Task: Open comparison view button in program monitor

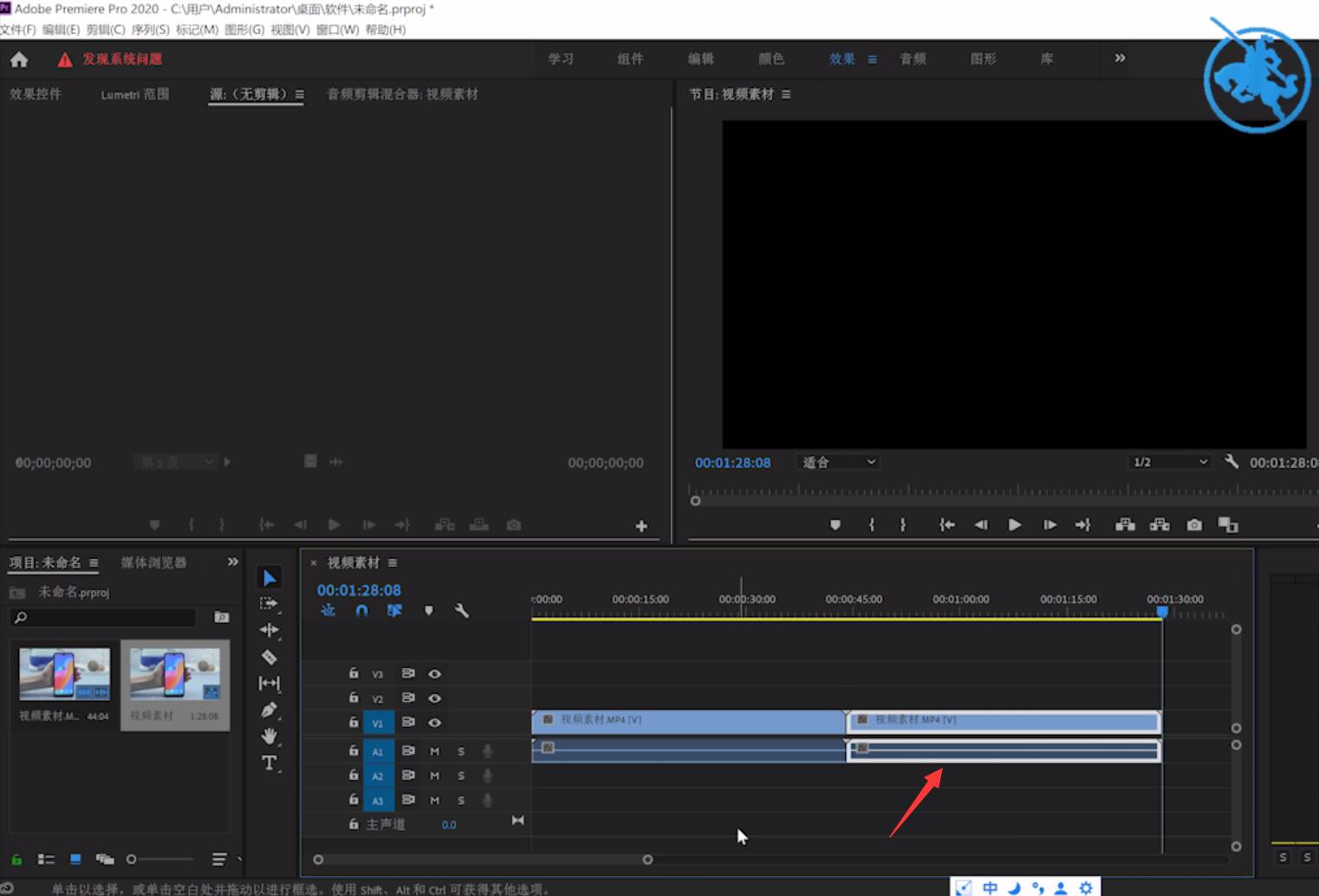Action: click(x=1228, y=525)
